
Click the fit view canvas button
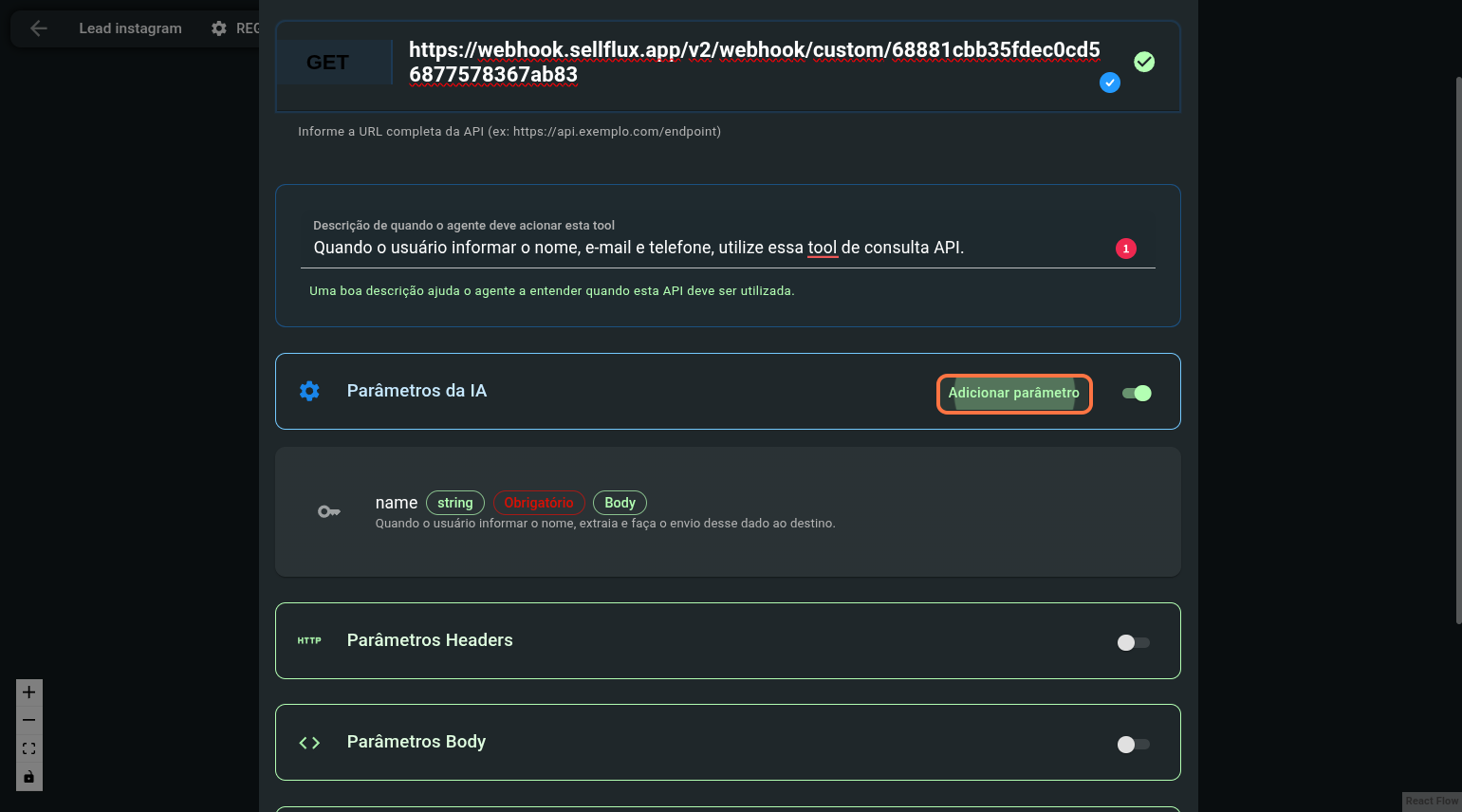(29, 748)
